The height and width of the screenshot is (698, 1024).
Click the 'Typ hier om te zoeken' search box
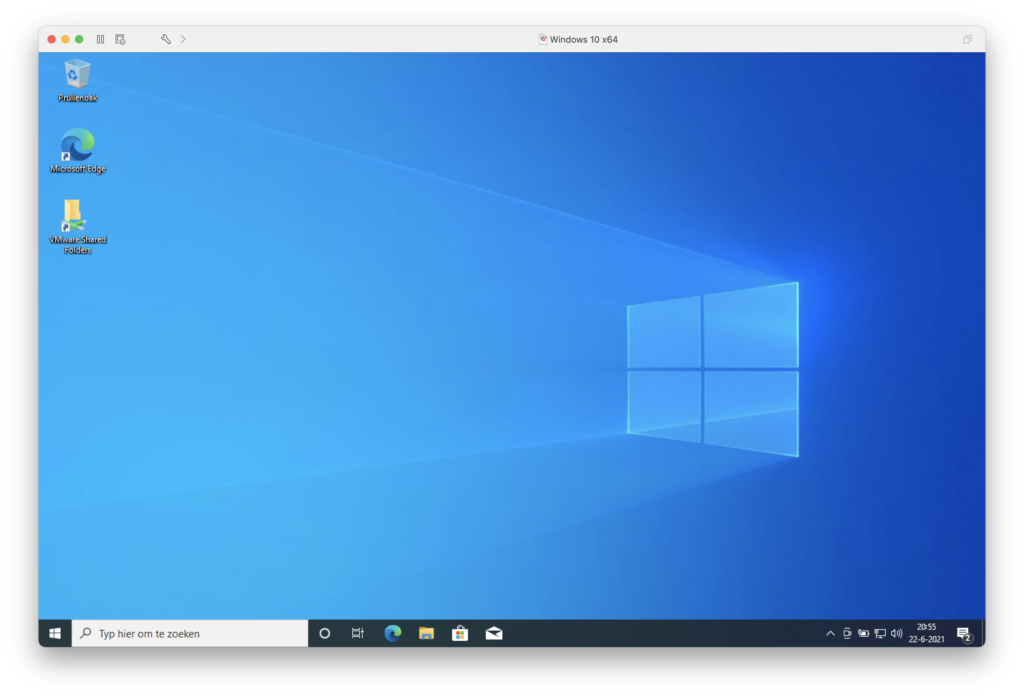189,633
